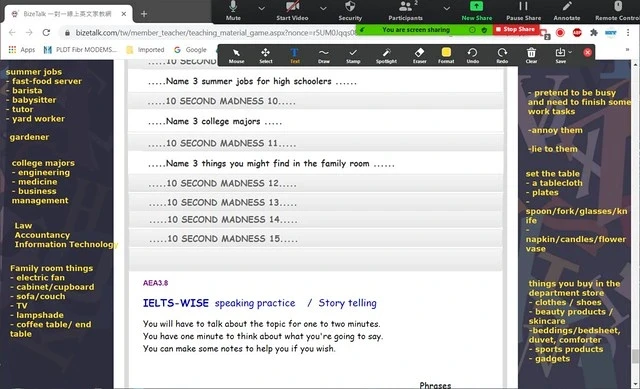Click bookmarks bar overflow chevron
The image size is (640, 389).
627,50
